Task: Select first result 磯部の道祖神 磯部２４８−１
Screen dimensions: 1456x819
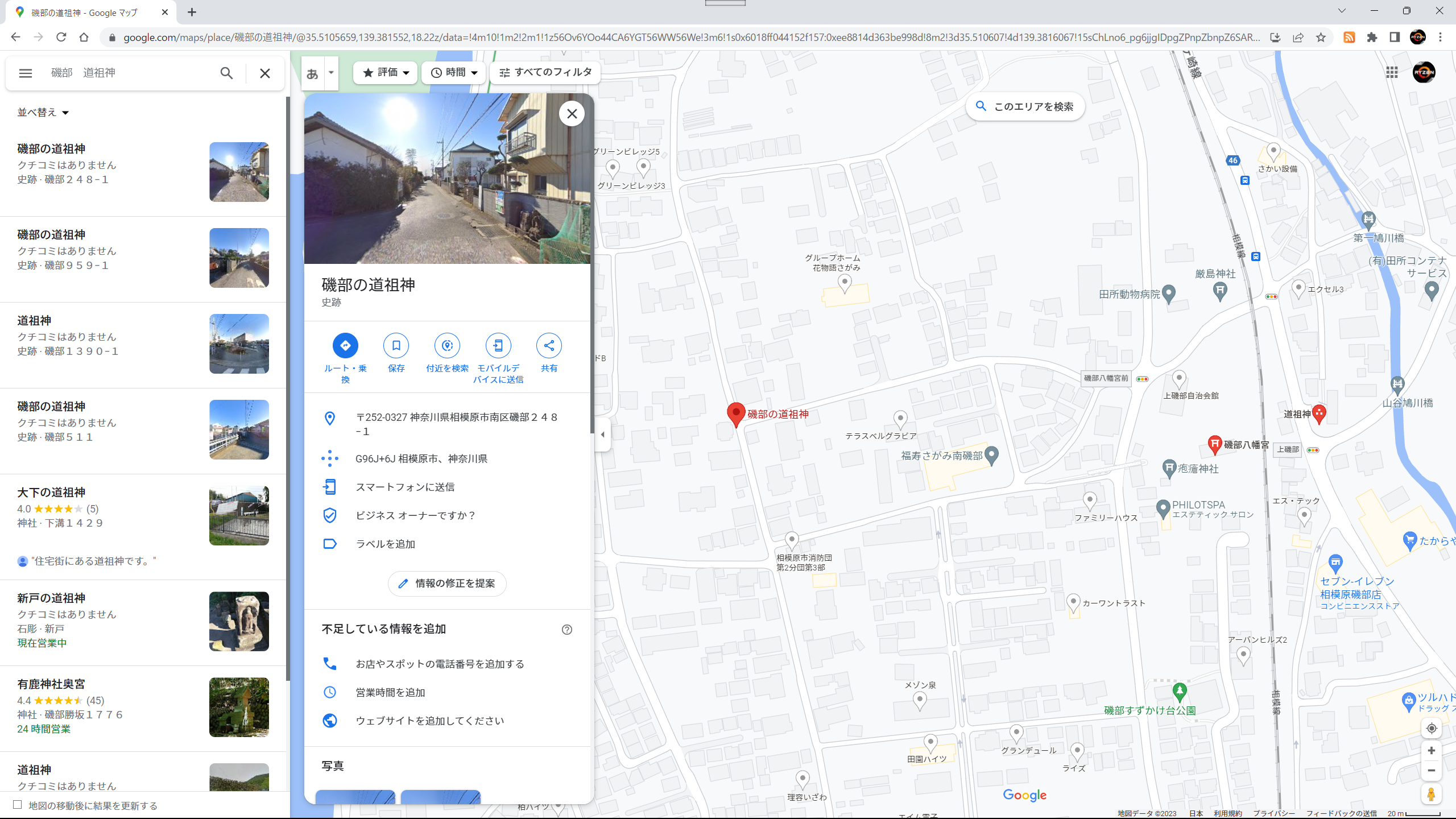Action: [142, 173]
